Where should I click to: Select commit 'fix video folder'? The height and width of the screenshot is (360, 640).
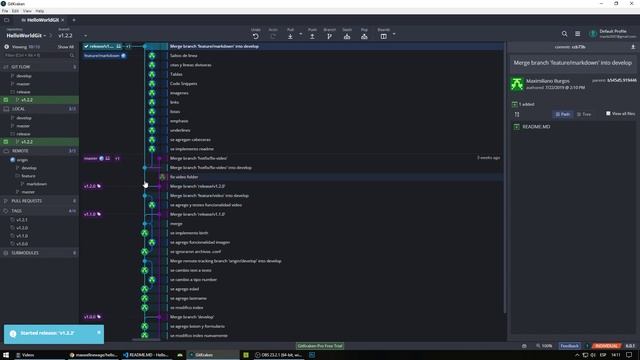(184, 177)
